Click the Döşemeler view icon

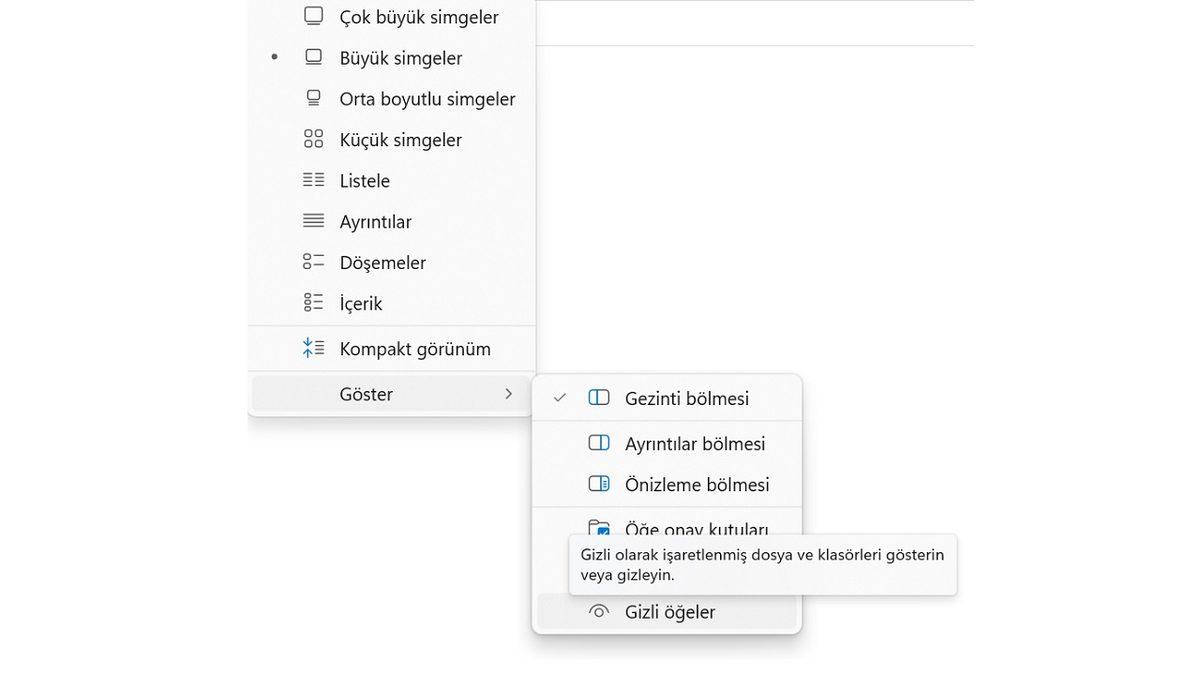[313, 261]
